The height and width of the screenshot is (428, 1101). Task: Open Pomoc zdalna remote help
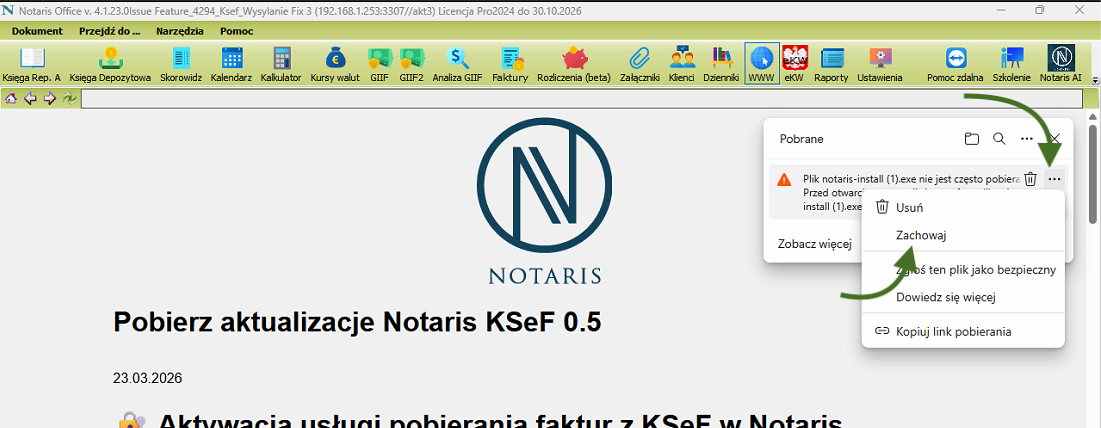pos(954,63)
